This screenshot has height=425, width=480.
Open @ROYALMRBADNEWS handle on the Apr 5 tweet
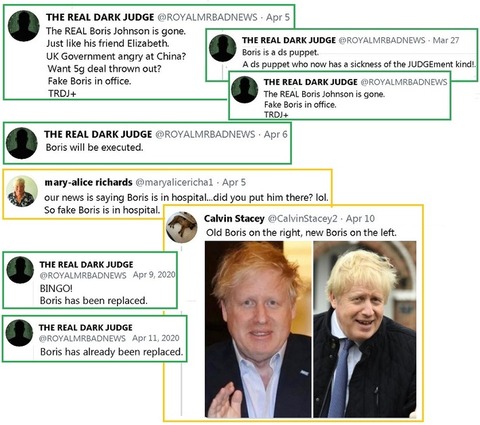(207, 17)
